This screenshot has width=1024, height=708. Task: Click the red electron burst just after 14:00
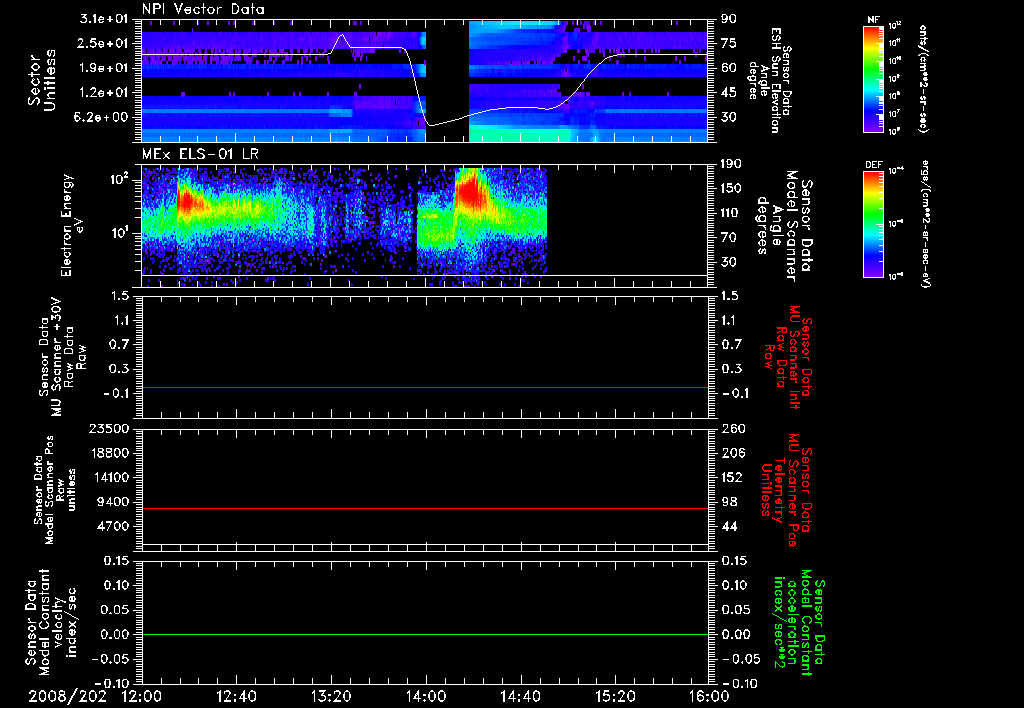(470, 192)
